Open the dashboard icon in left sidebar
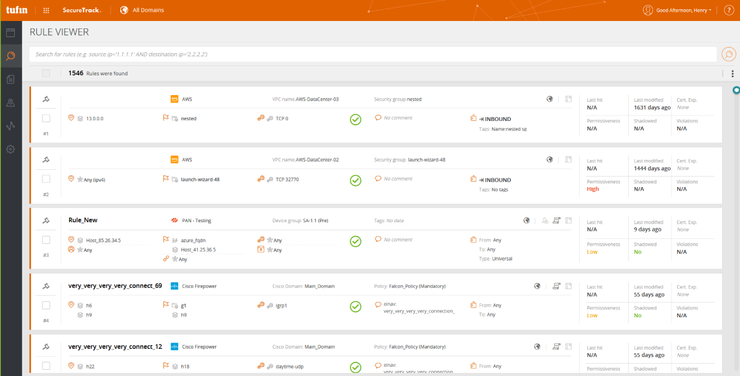 tap(10, 33)
